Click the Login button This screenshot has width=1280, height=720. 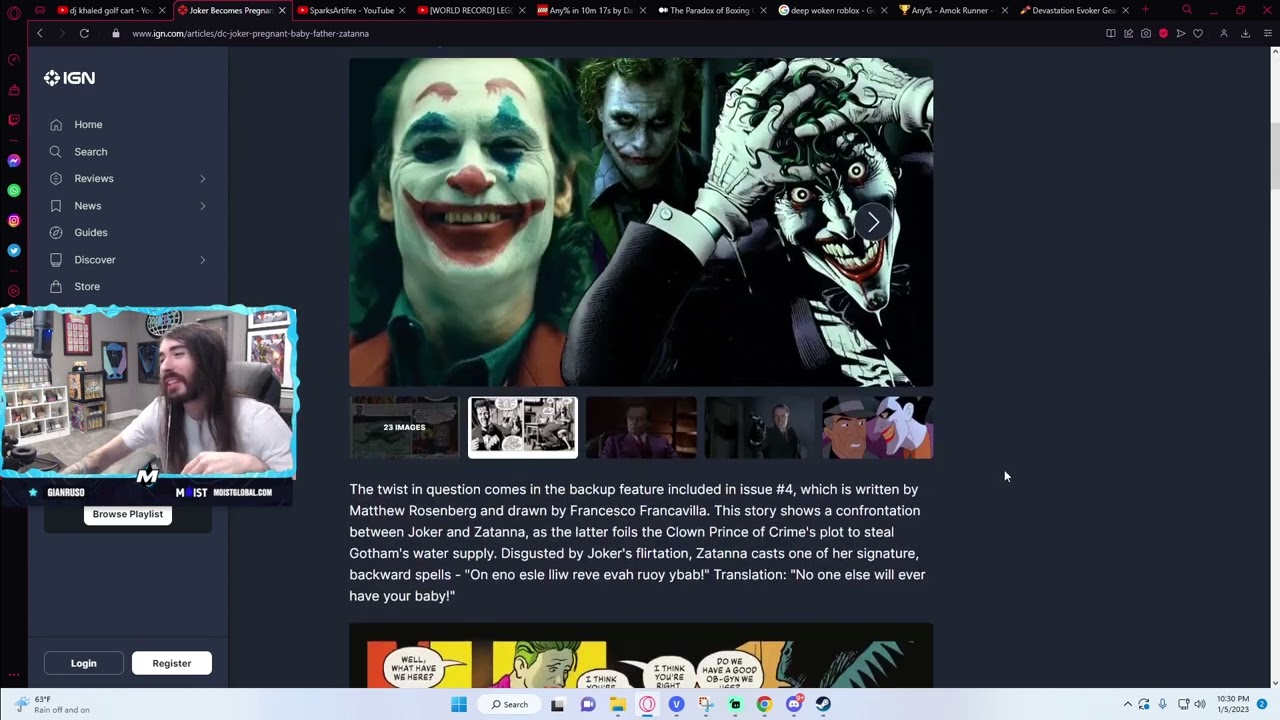coord(84,663)
